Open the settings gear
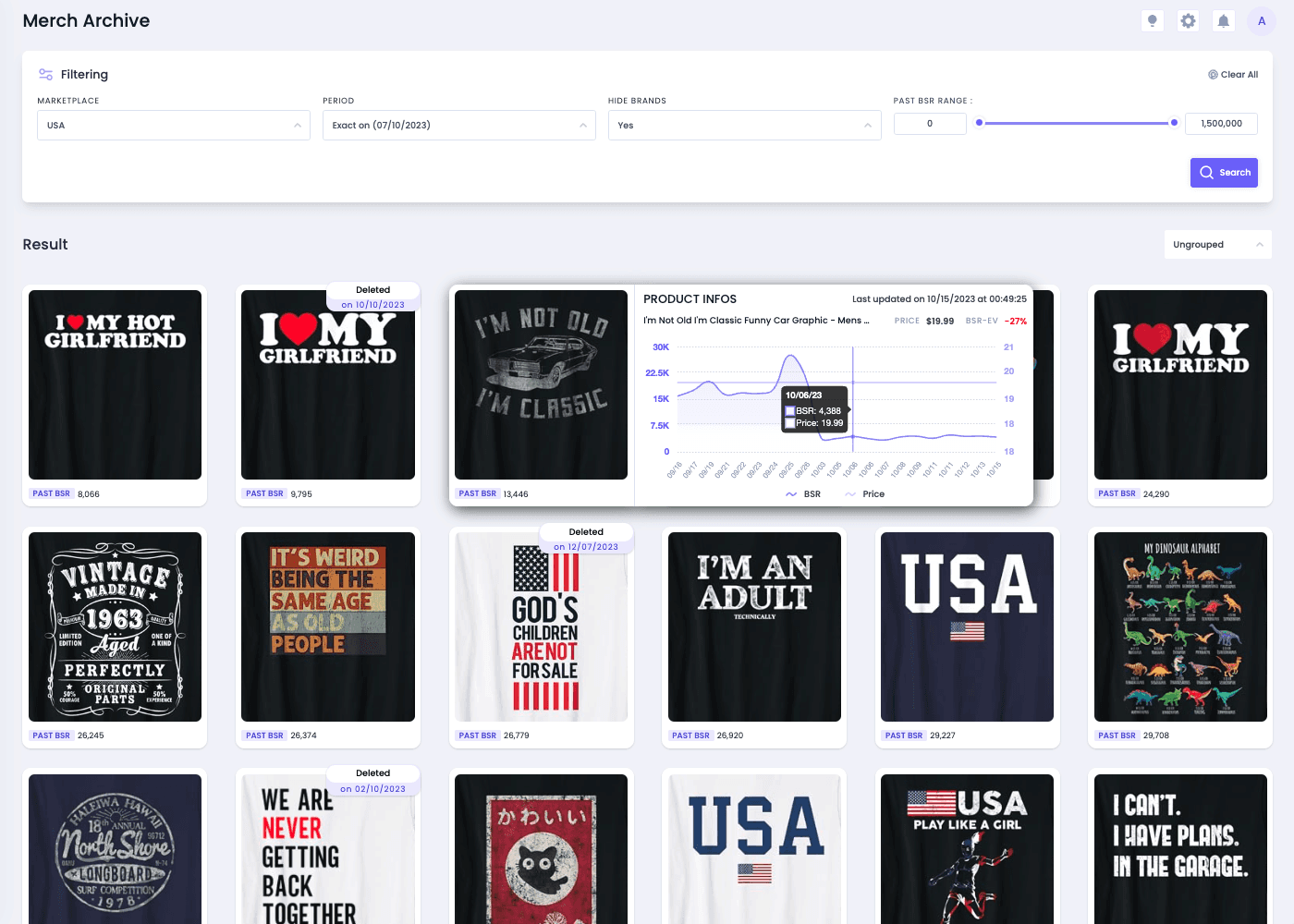The height and width of the screenshot is (924, 1294). (x=1188, y=20)
